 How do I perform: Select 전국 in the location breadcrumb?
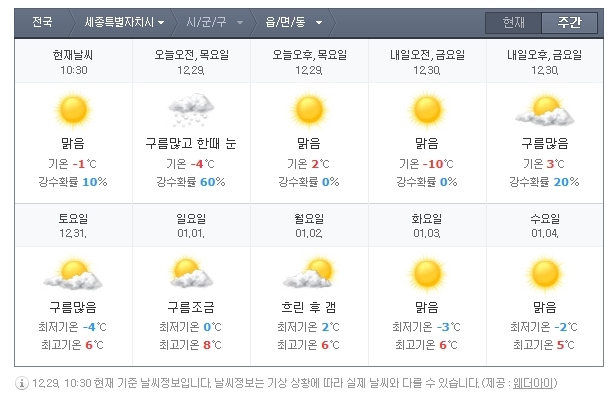[x=42, y=22]
